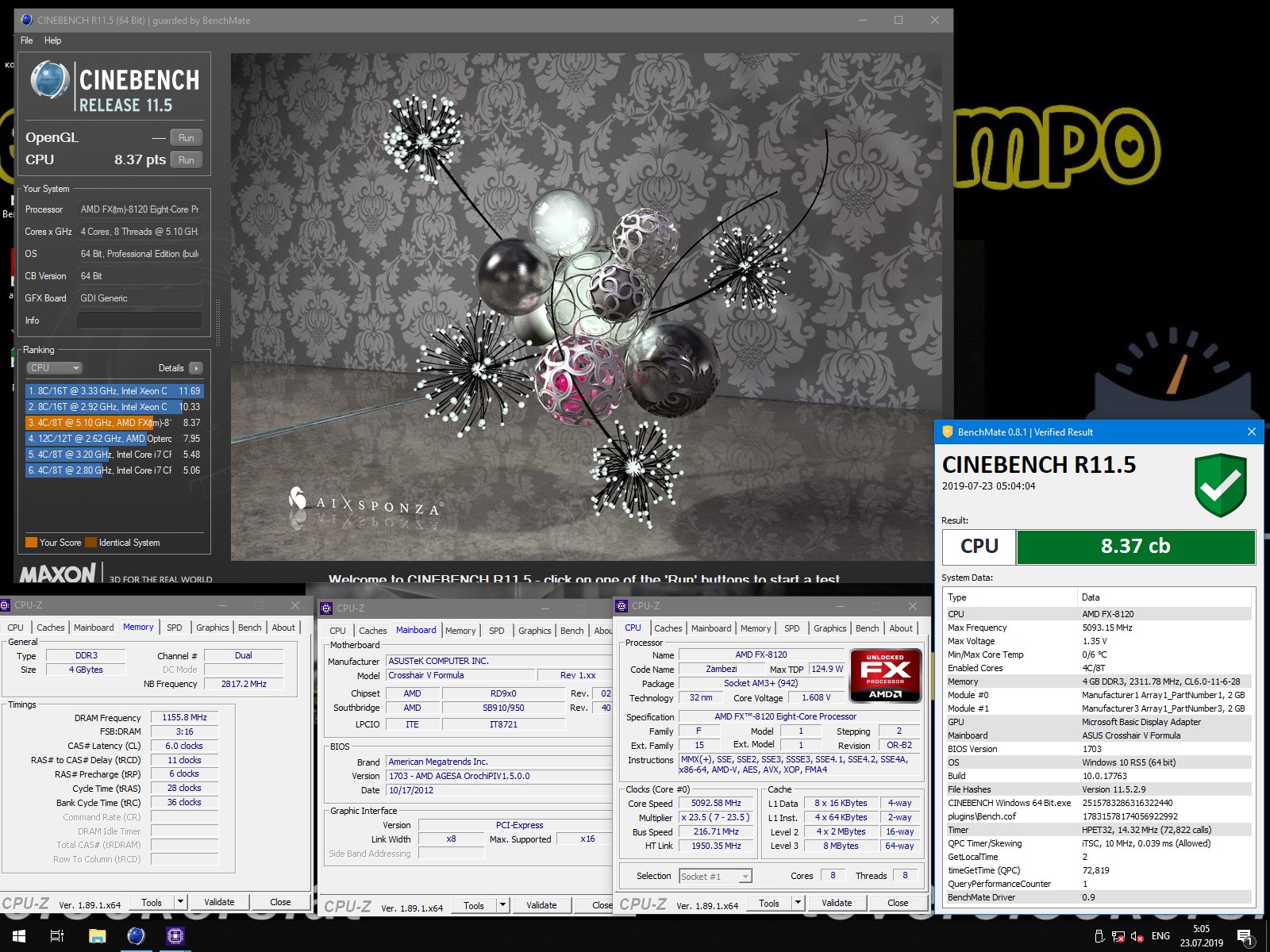Screen dimensions: 1270x952
Task: Open the Socket #1 selection dropdown
Action: (715, 876)
